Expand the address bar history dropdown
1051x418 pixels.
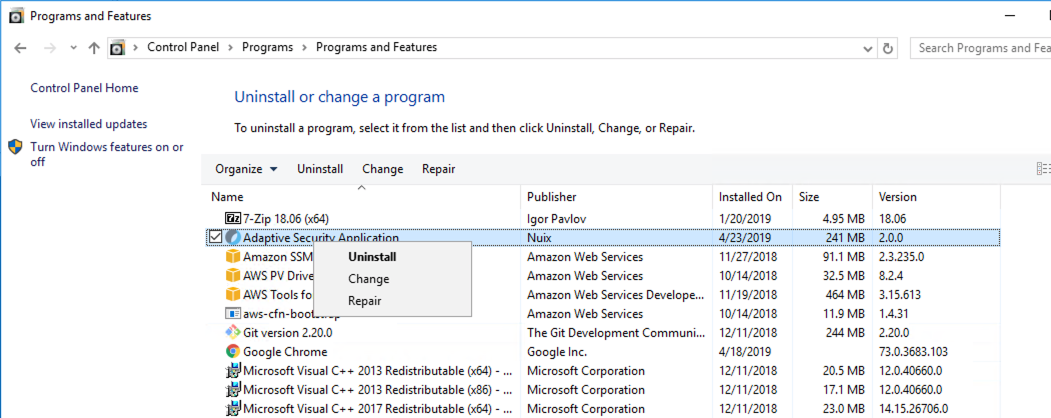pyautogui.click(x=868, y=48)
